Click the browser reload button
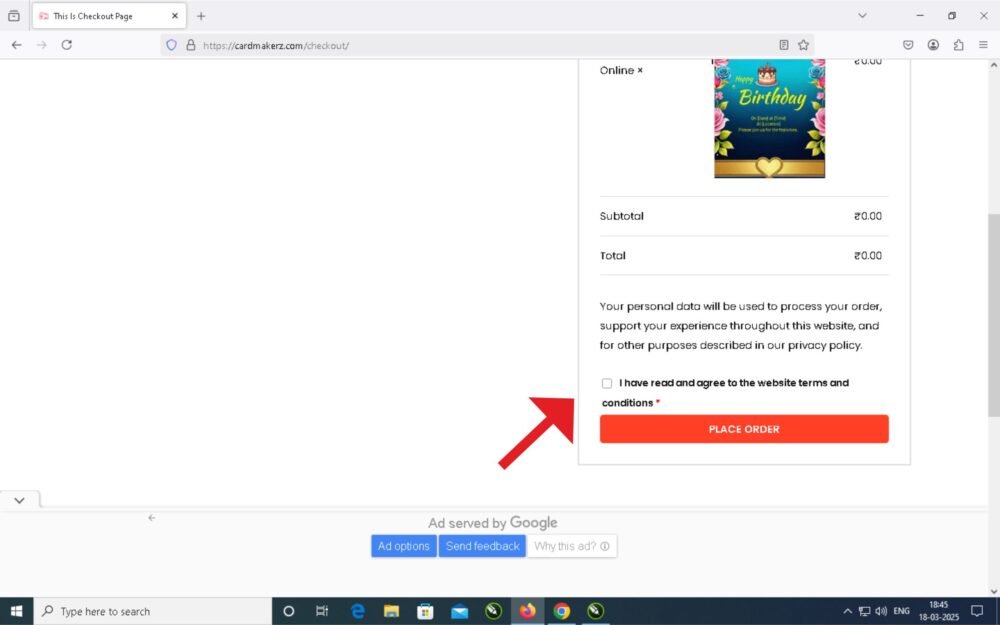The image size is (1000, 625). (67, 45)
